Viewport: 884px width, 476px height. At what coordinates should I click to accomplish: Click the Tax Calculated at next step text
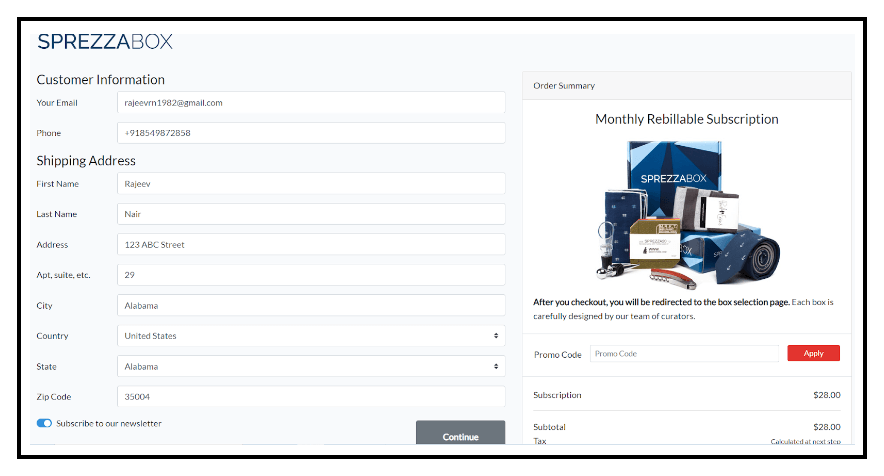point(806,441)
